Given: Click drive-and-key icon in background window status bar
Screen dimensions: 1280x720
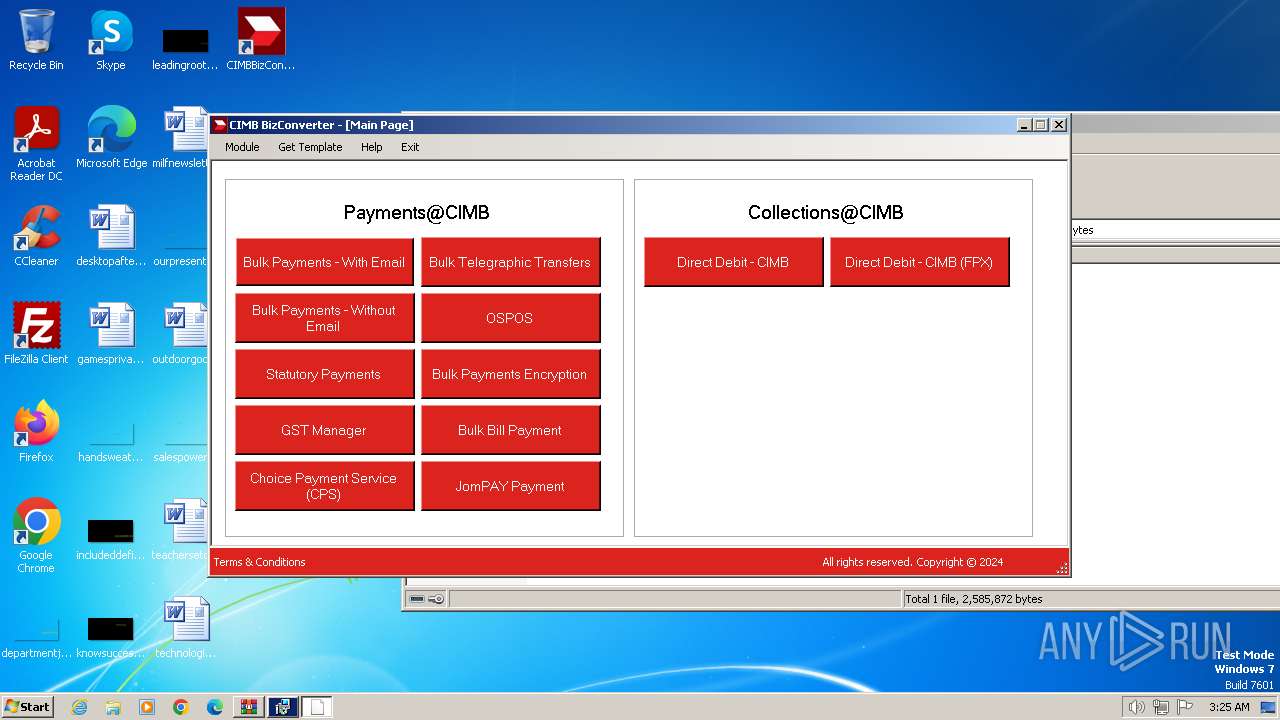Looking at the screenshot, I should point(427,599).
